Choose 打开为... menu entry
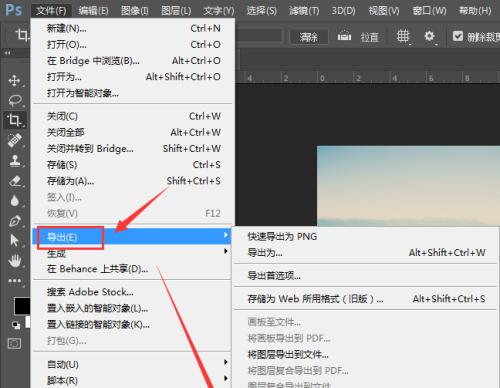 click(x=133, y=77)
